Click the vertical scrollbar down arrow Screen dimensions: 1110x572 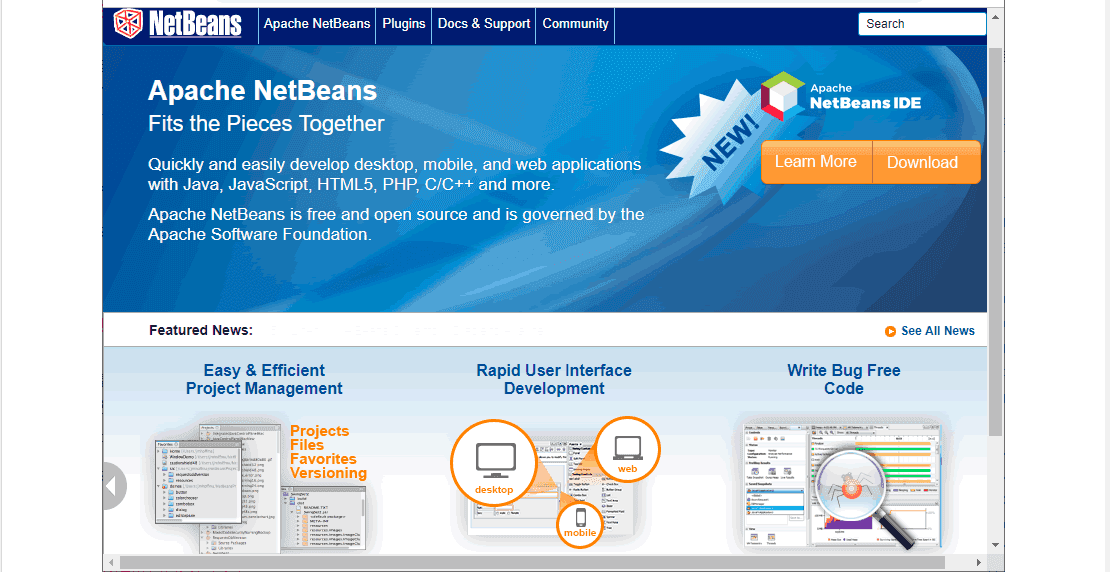(995, 544)
